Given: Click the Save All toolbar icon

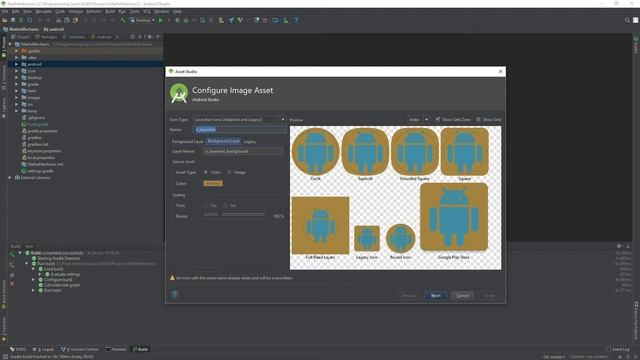Looking at the screenshot, I should [13, 20].
